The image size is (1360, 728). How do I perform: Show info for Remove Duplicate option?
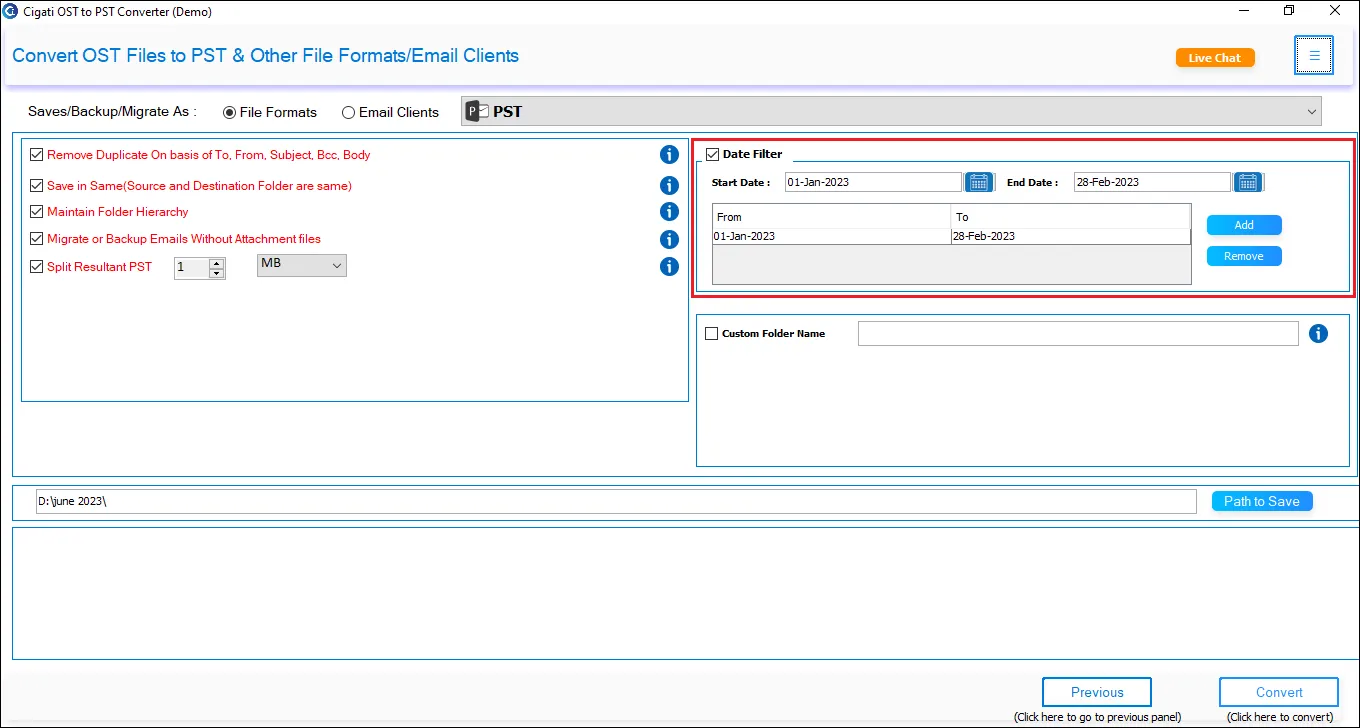(x=670, y=155)
